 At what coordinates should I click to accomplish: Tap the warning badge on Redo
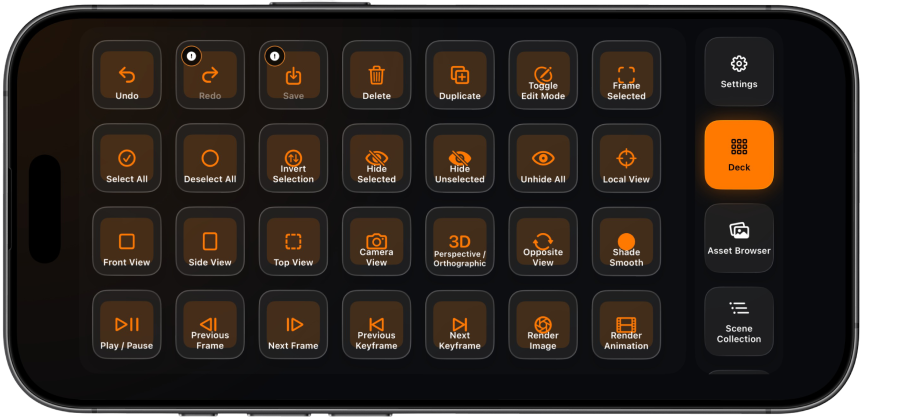coord(191,56)
